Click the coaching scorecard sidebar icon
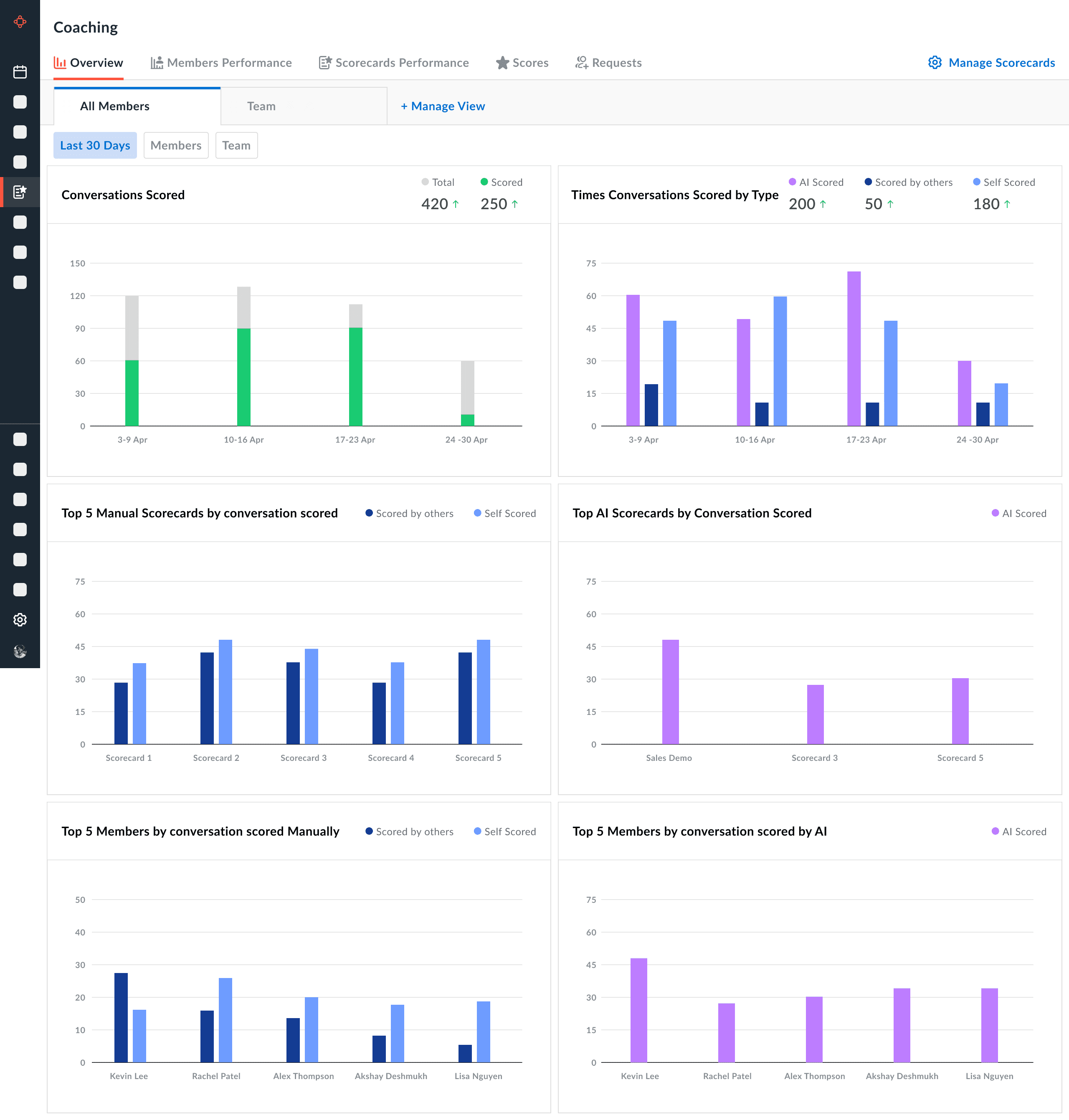 [x=20, y=192]
